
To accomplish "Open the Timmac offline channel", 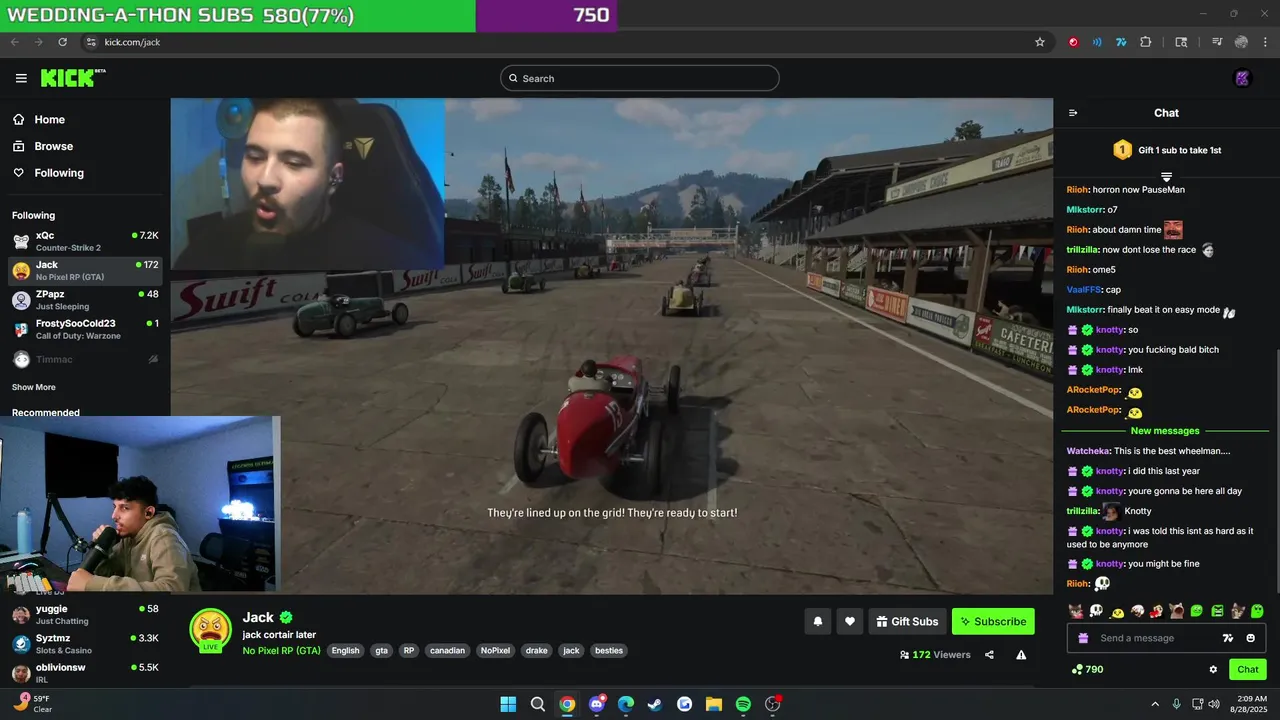I will (x=85, y=359).
